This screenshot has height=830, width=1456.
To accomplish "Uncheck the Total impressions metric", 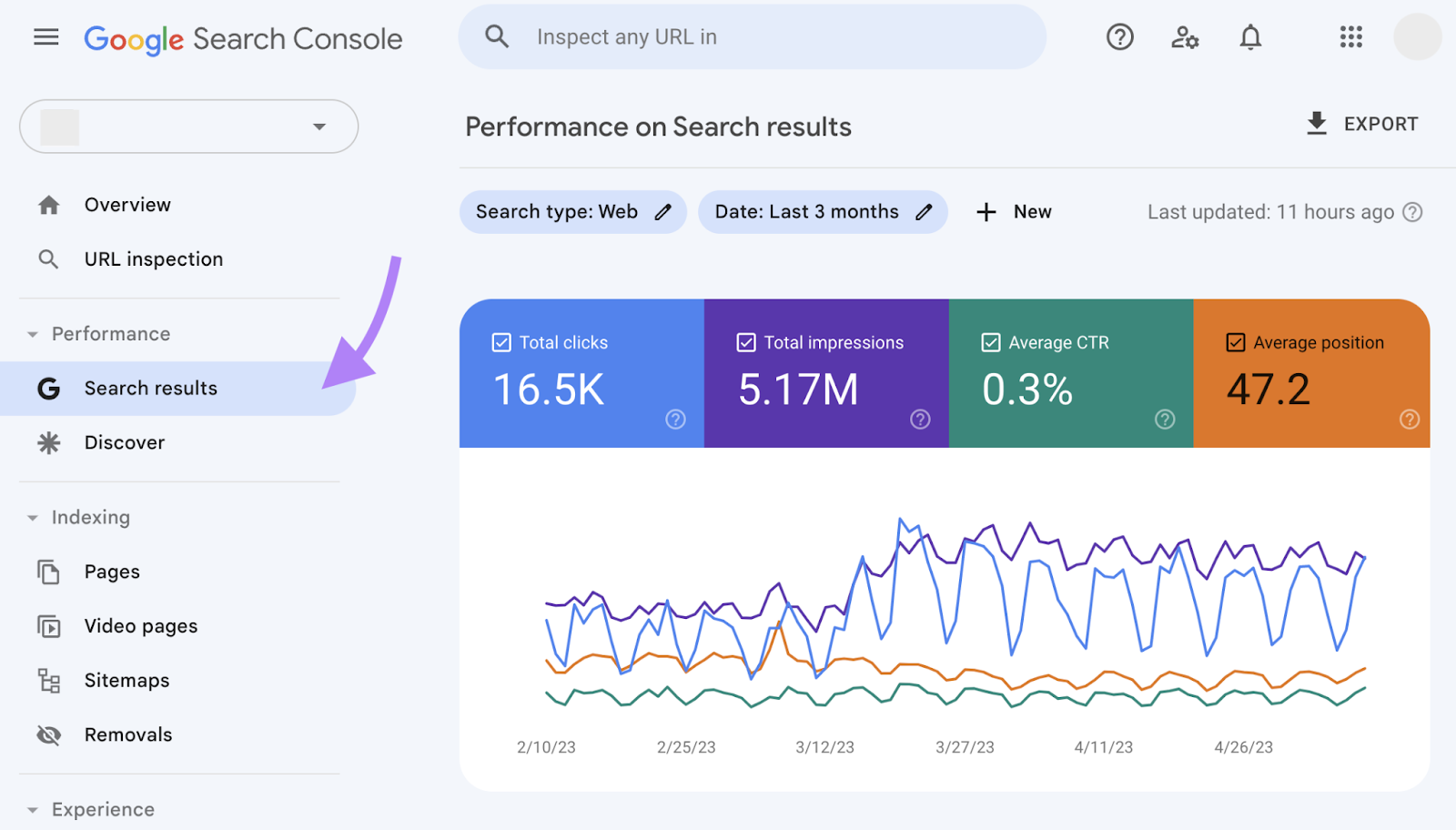I will pos(745,342).
